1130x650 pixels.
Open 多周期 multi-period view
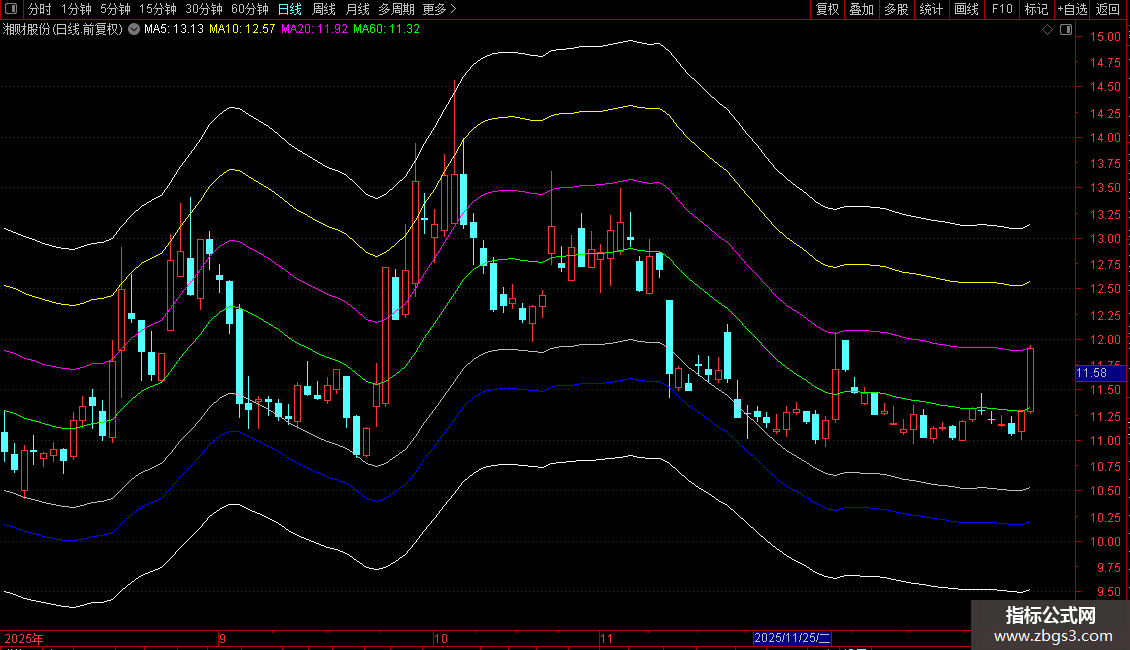pyautogui.click(x=396, y=9)
